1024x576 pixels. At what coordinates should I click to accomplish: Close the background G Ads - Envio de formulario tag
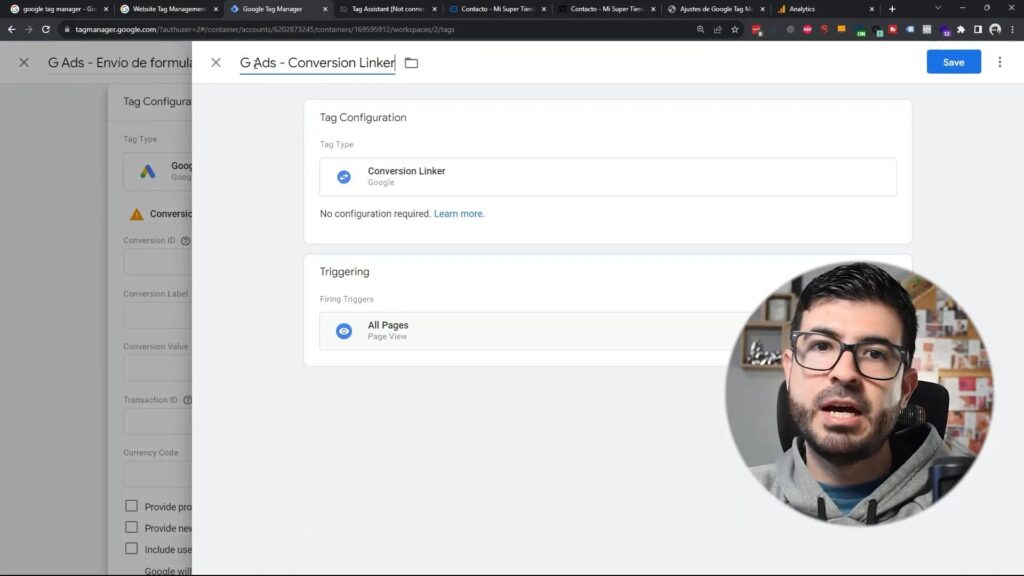(24, 63)
